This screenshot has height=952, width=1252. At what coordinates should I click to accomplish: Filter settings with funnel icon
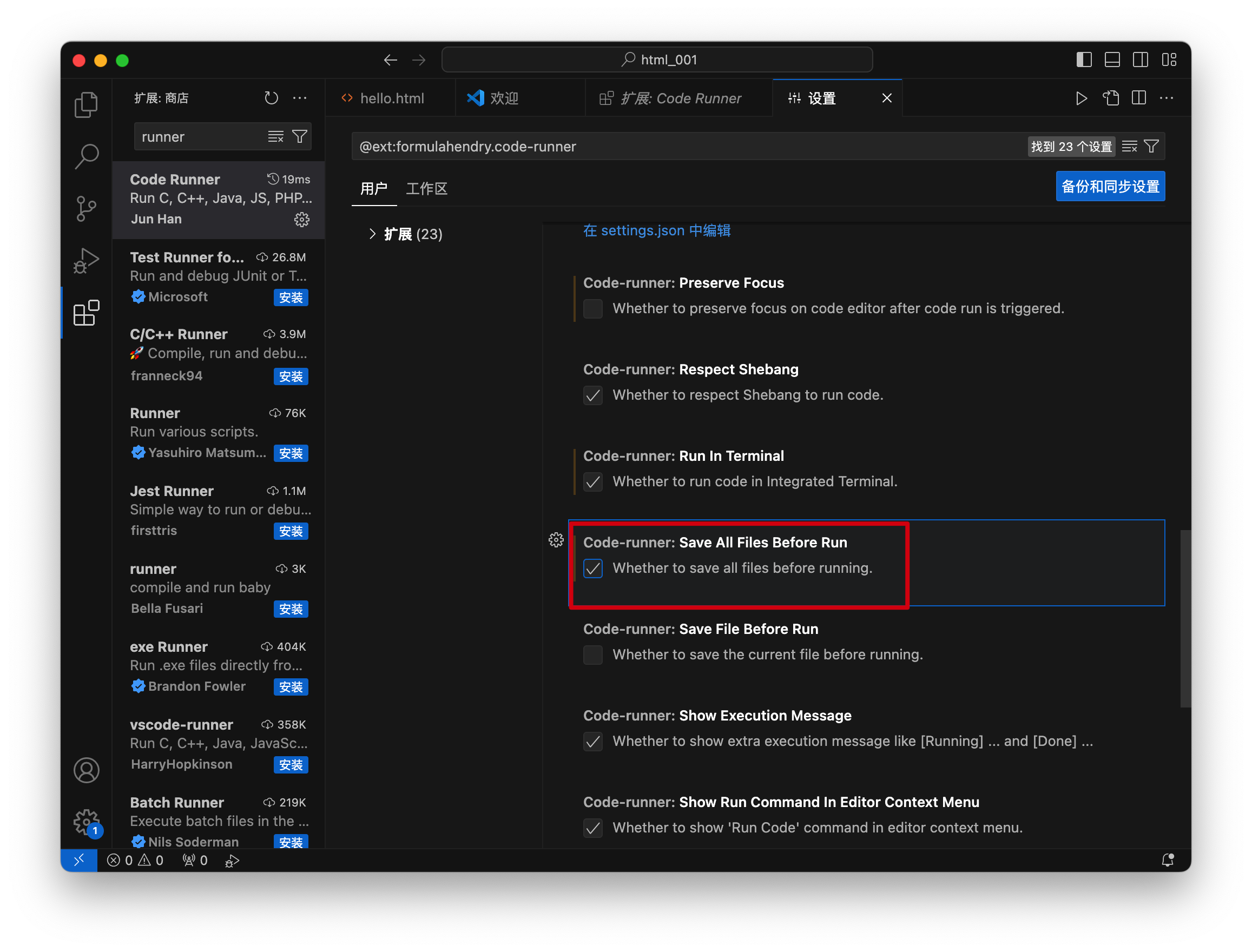[x=1151, y=147]
